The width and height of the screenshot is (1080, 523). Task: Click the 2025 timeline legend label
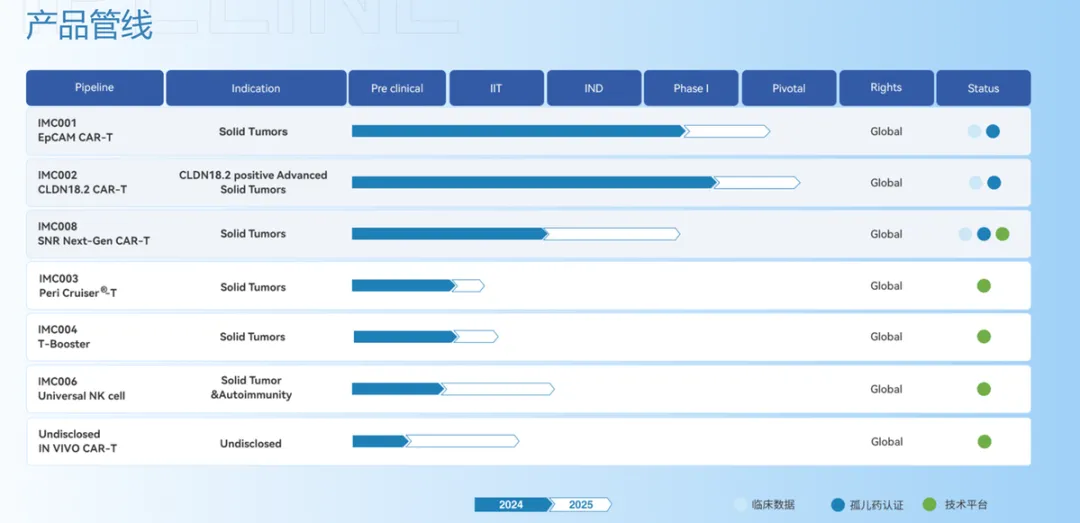580,505
